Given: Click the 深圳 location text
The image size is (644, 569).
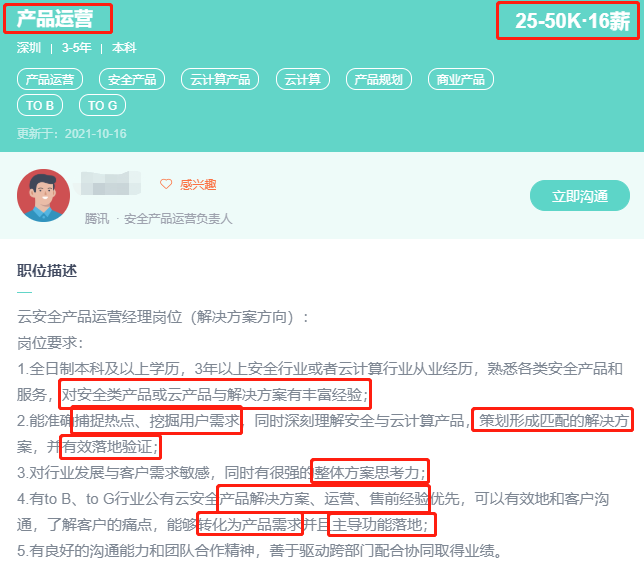Looking at the screenshot, I should coord(29,48).
